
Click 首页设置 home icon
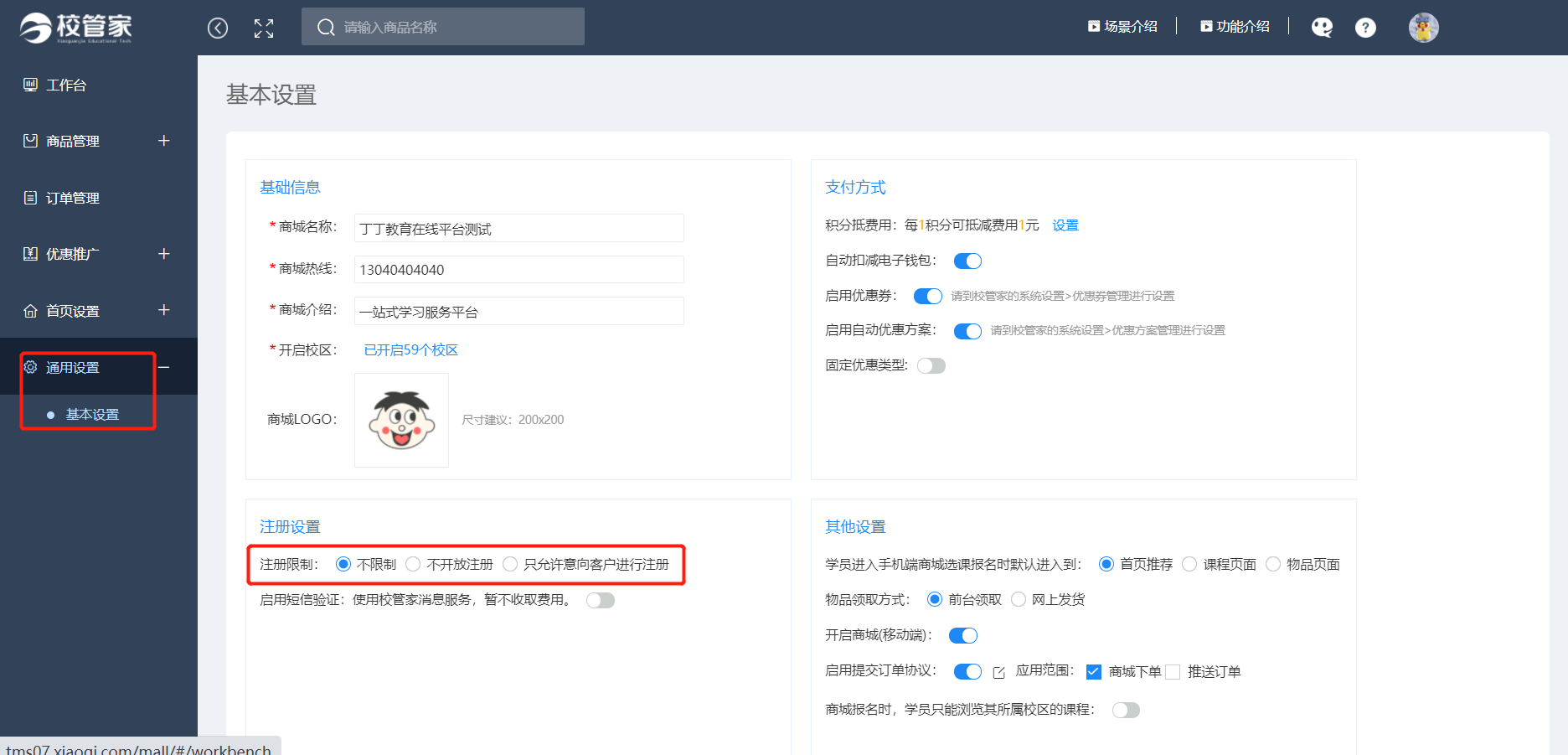[30, 311]
